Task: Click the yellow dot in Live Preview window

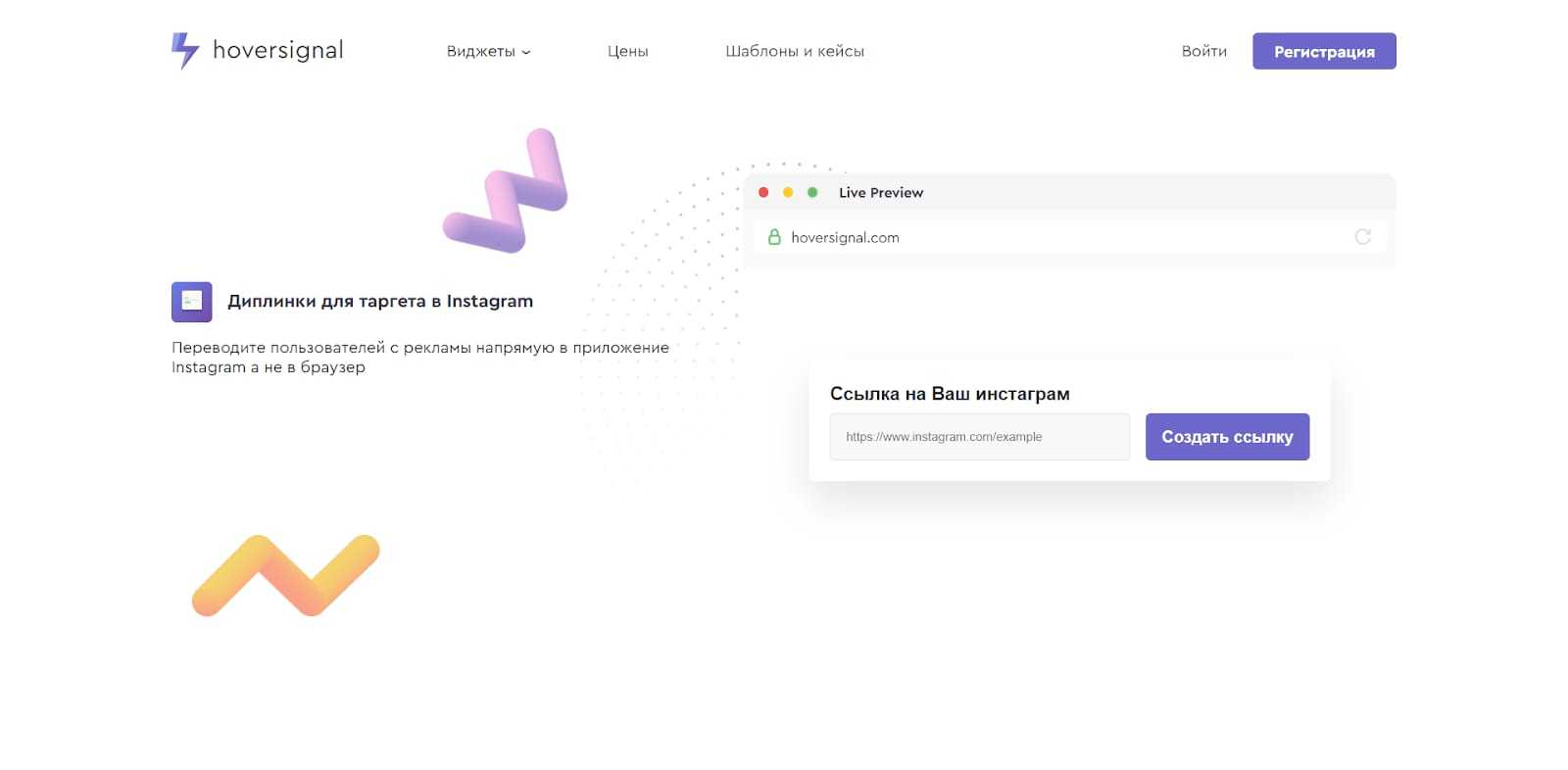Action: point(788,193)
